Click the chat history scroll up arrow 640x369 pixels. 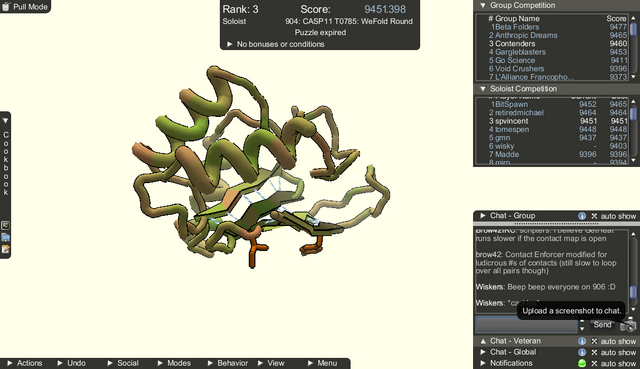633,234
